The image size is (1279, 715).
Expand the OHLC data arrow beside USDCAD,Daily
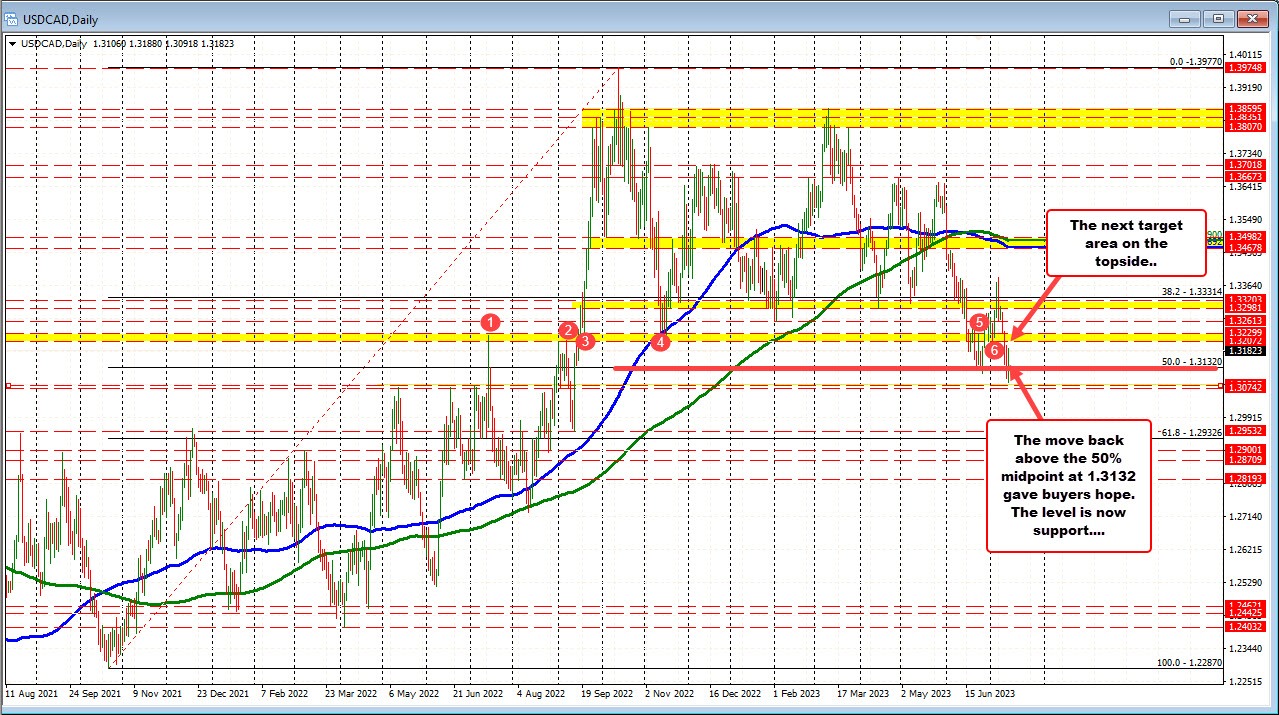click(11, 44)
